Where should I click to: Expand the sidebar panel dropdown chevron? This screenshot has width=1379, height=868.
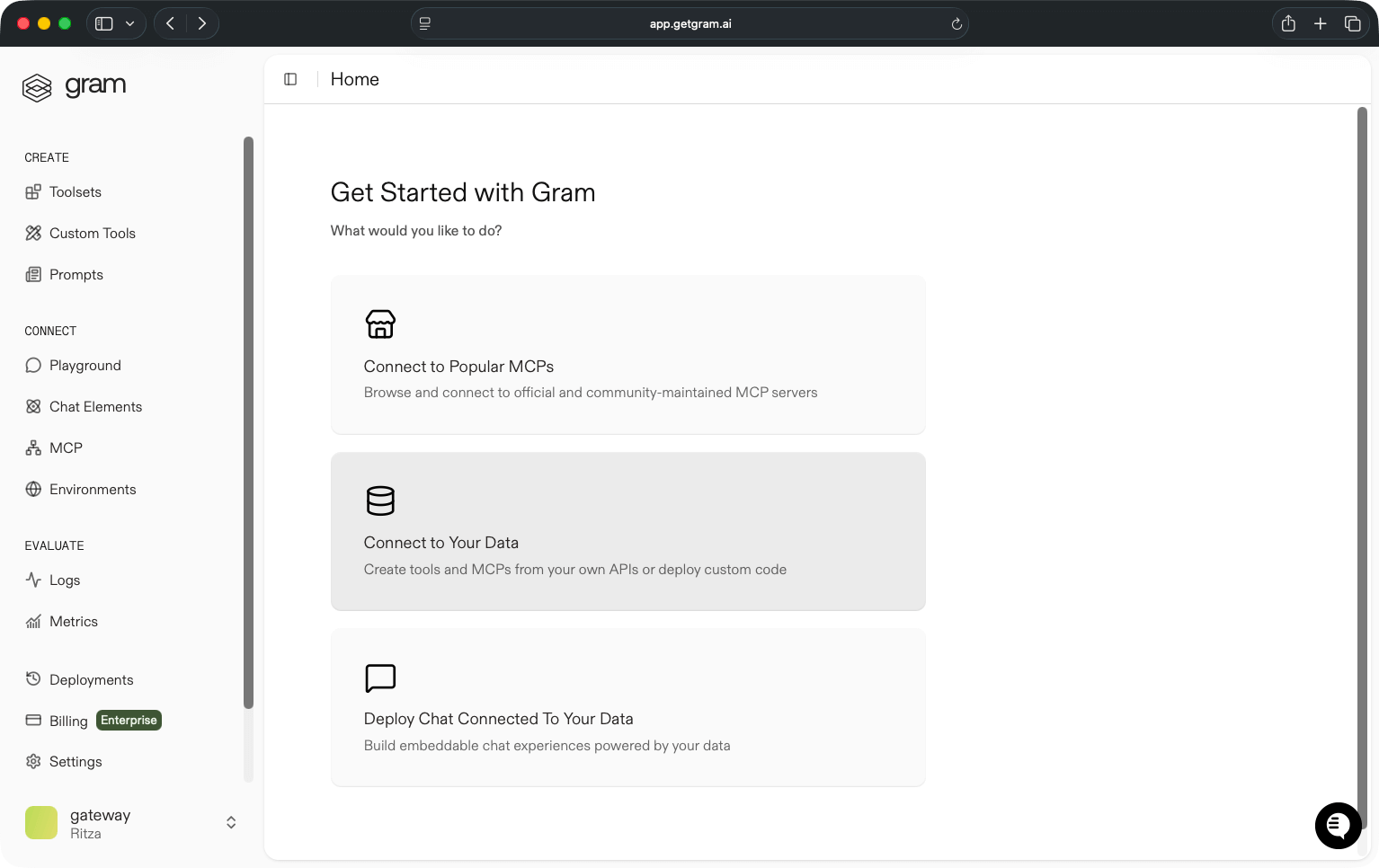[129, 23]
